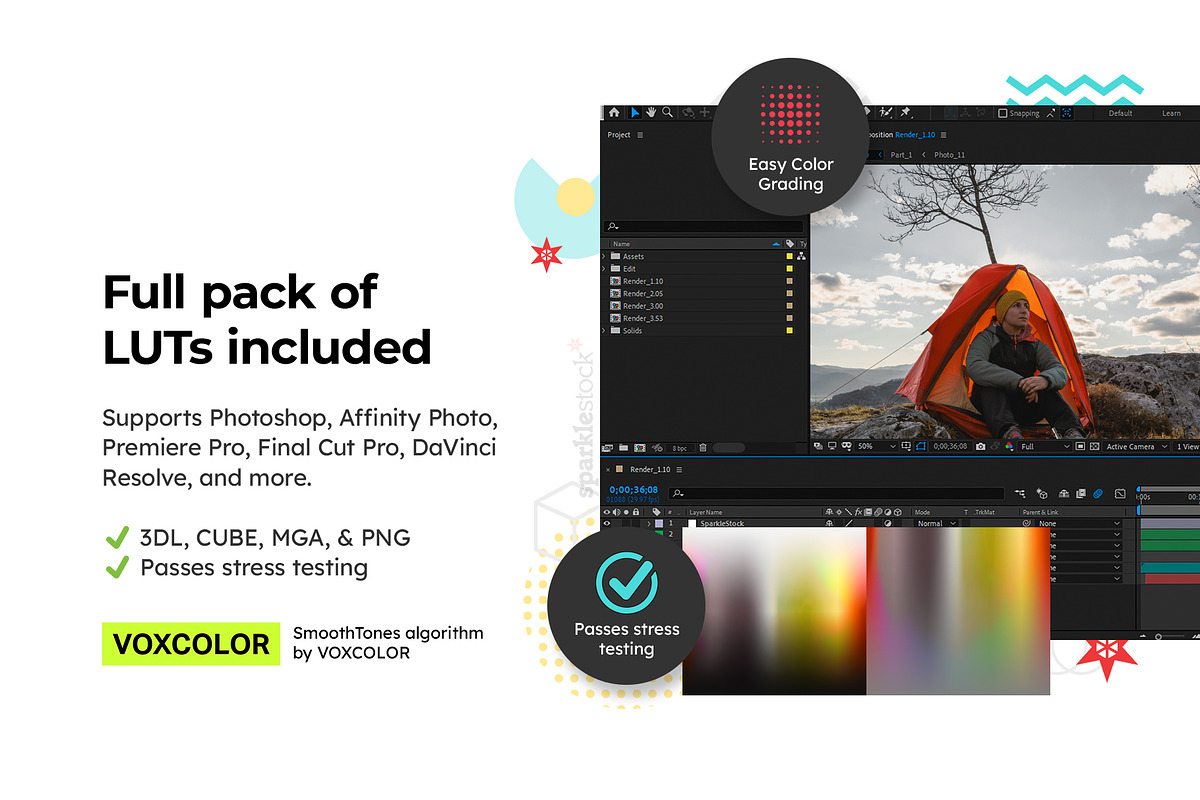
Task: Create a new composition from Project panel
Action: (x=641, y=447)
